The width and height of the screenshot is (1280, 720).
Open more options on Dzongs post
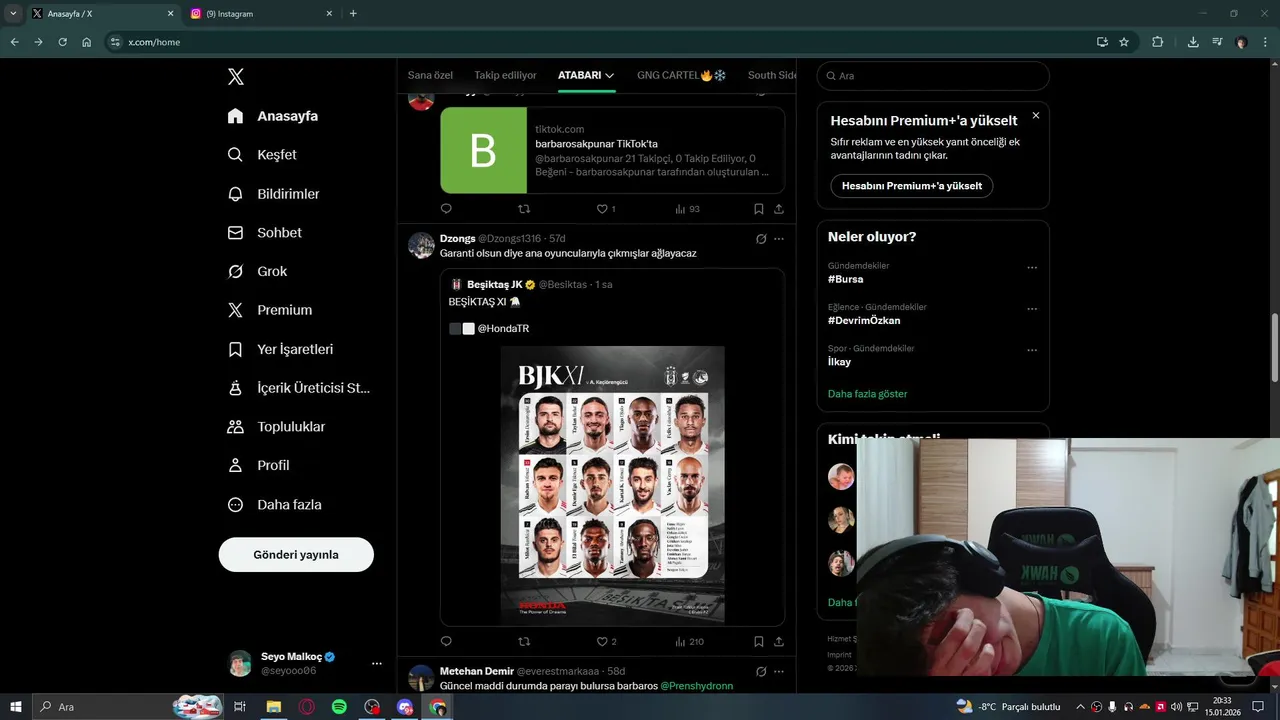(x=779, y=239)
